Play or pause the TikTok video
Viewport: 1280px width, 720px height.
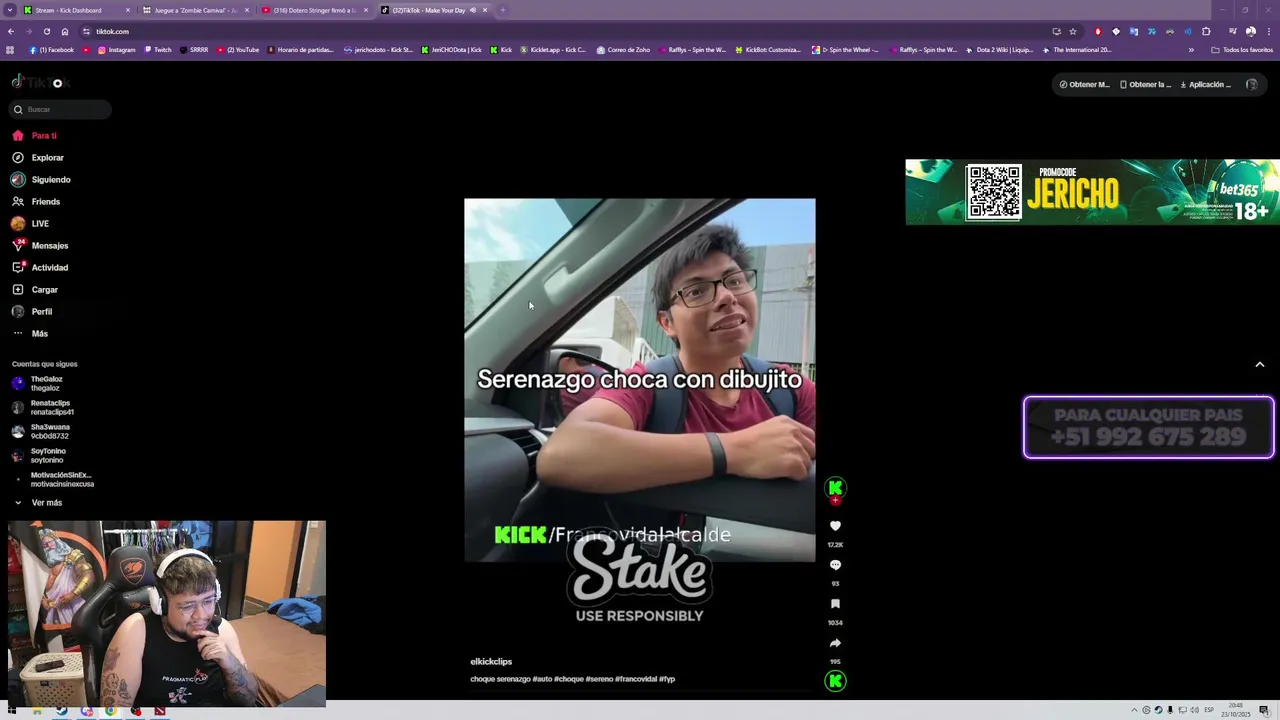click(640, 380)
